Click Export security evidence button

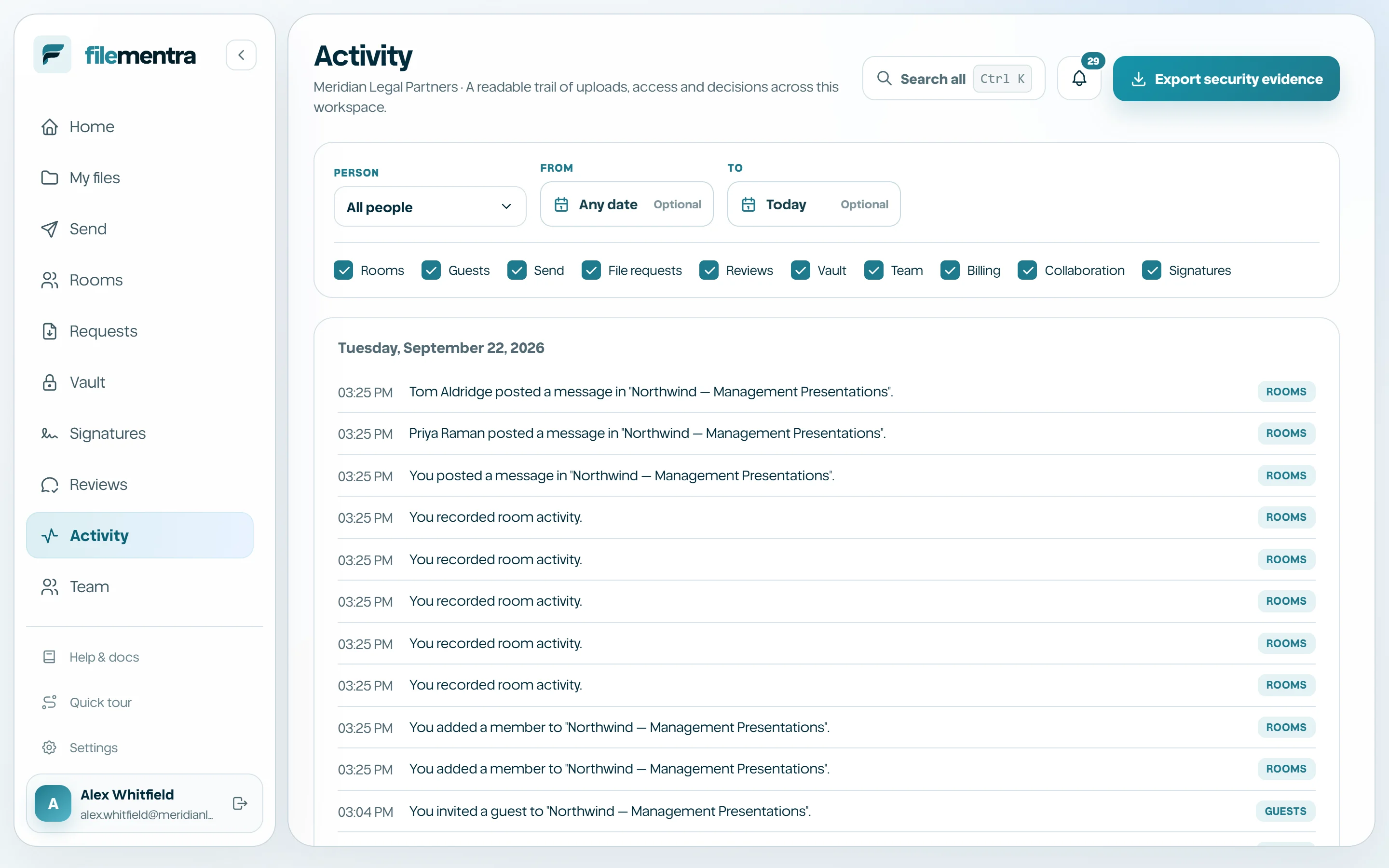pyautogui.click(x=1226, y=79)
